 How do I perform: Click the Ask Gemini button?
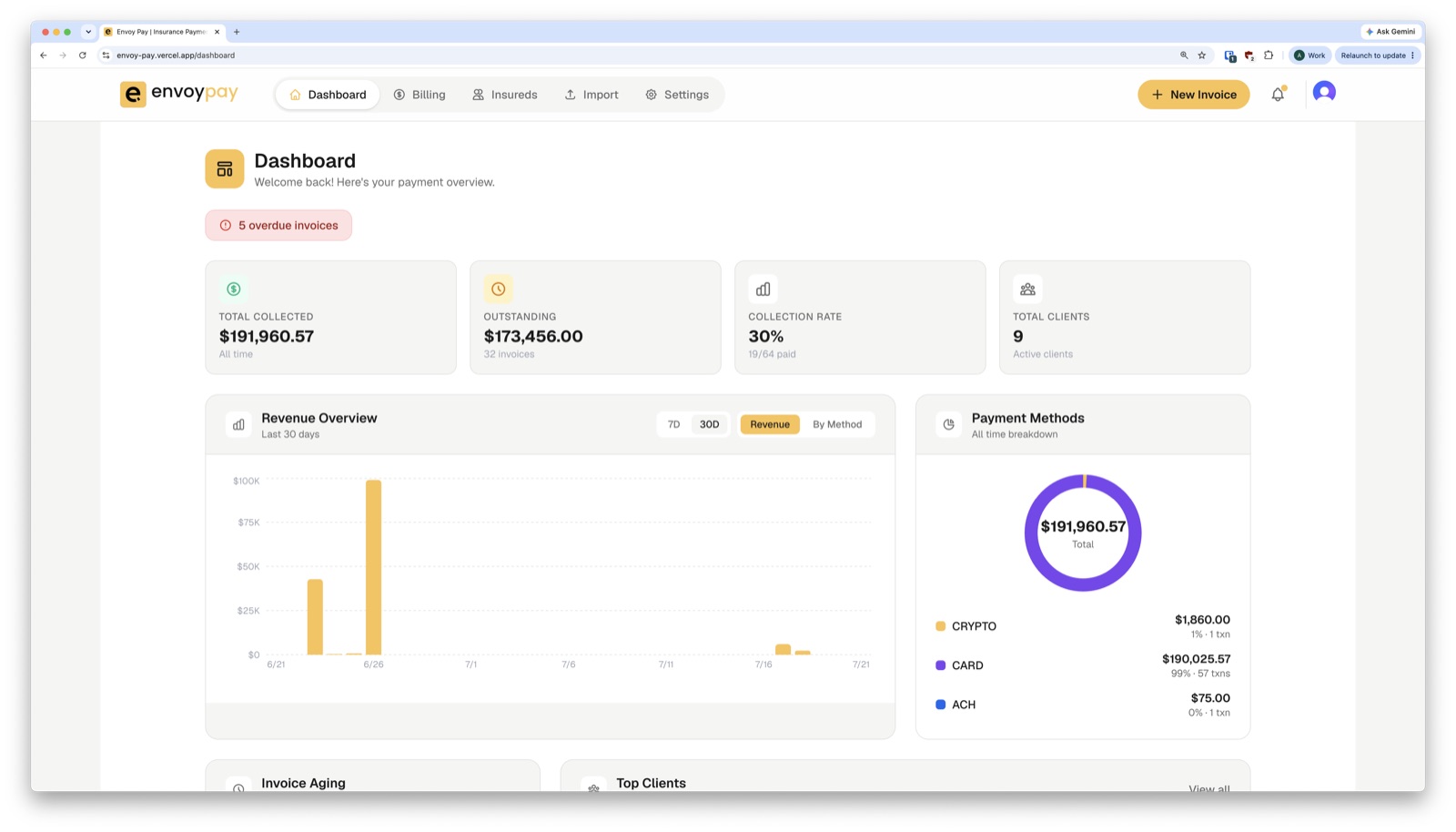1390,32
